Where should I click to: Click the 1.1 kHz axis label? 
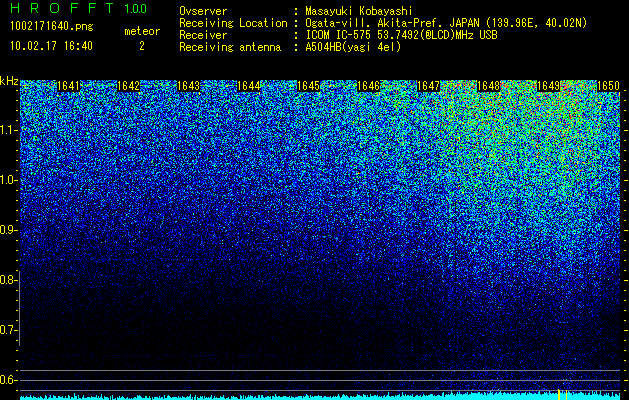(8, 130)
